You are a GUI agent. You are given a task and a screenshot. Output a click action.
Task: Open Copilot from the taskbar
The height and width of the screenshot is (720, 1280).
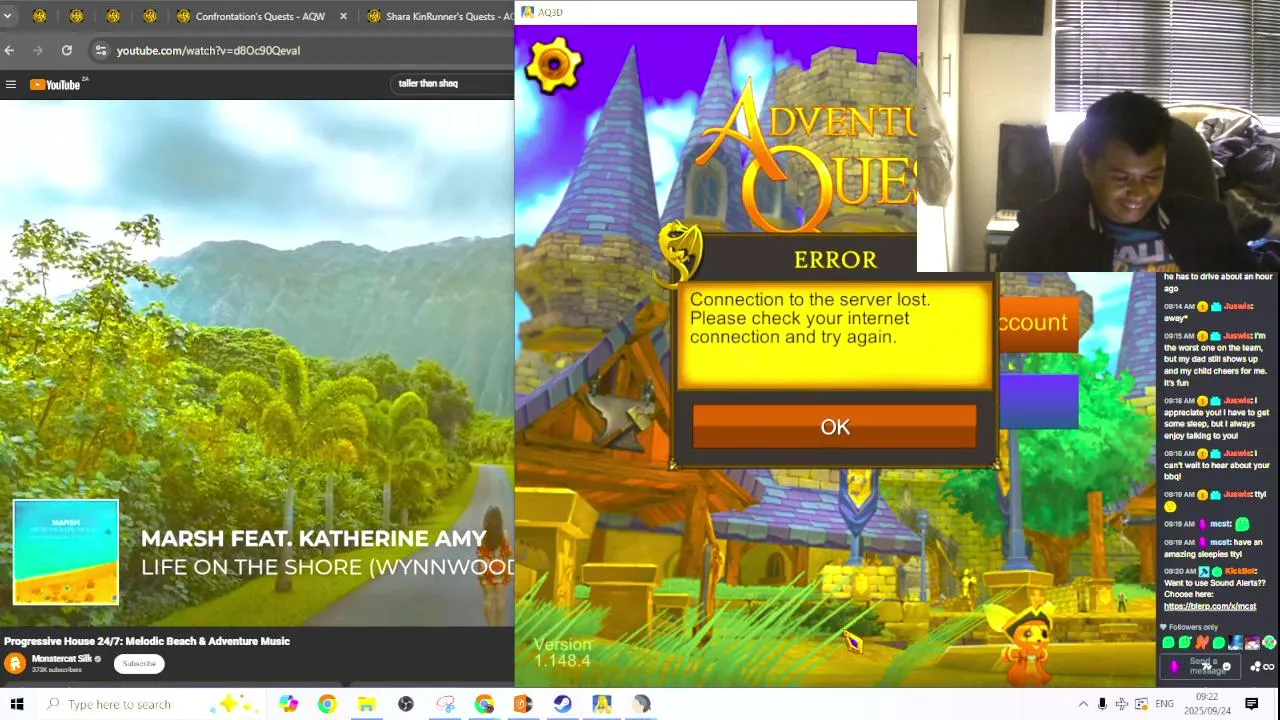288,704
